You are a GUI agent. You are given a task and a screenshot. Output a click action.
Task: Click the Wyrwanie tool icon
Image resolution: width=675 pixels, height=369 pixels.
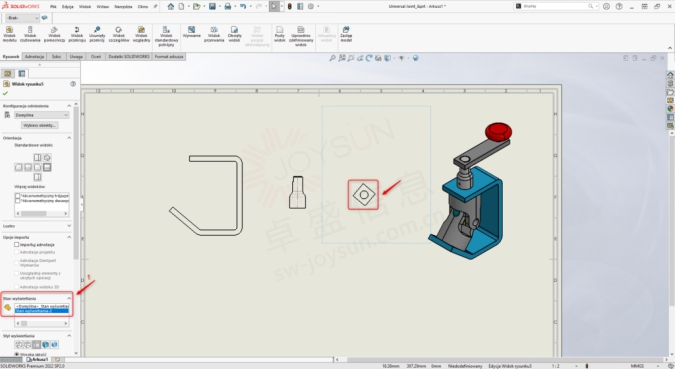click(x=192, y=32)
